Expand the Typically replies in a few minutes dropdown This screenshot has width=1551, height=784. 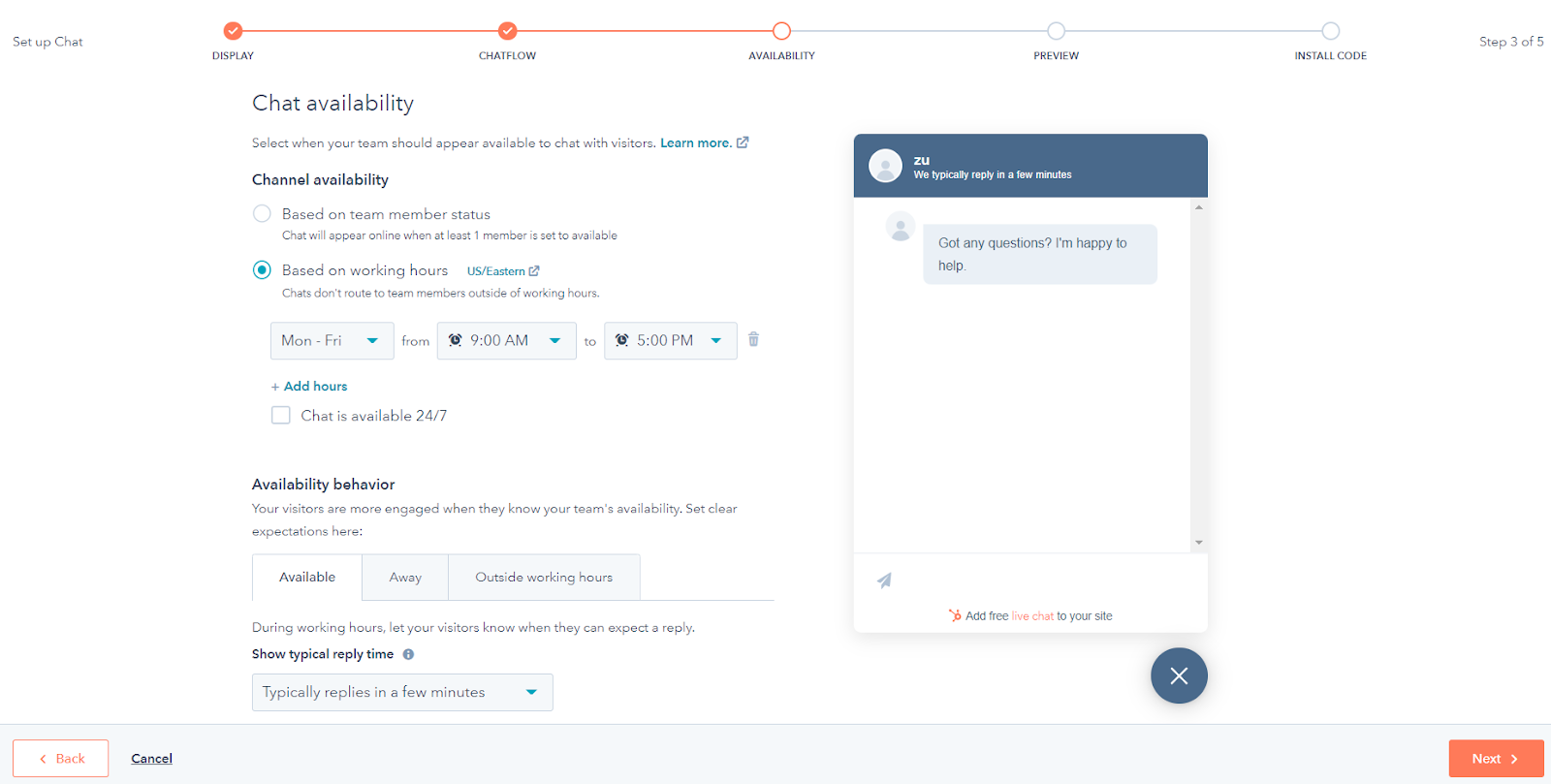point(402,692)
